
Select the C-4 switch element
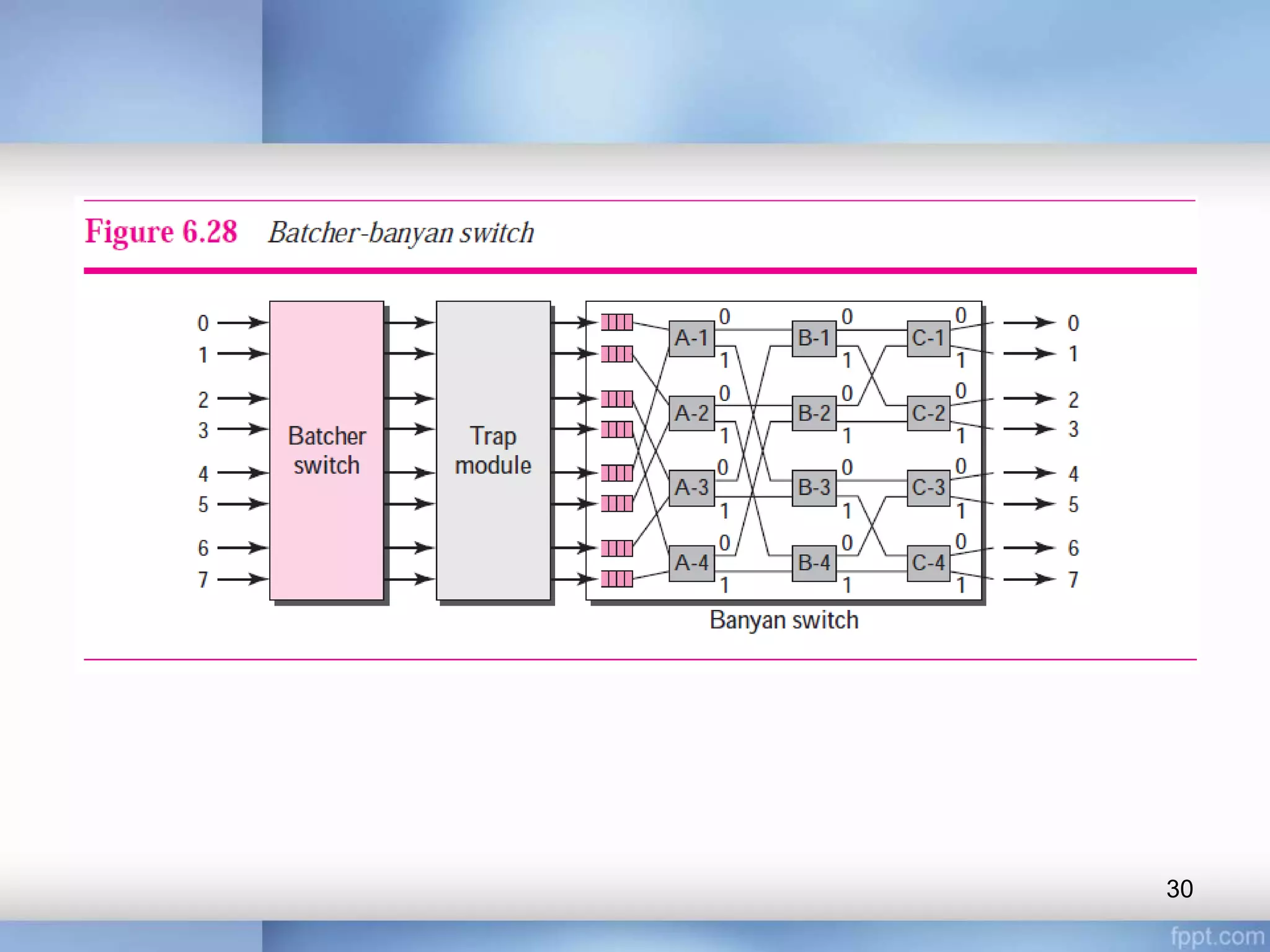tap(928, 563)
